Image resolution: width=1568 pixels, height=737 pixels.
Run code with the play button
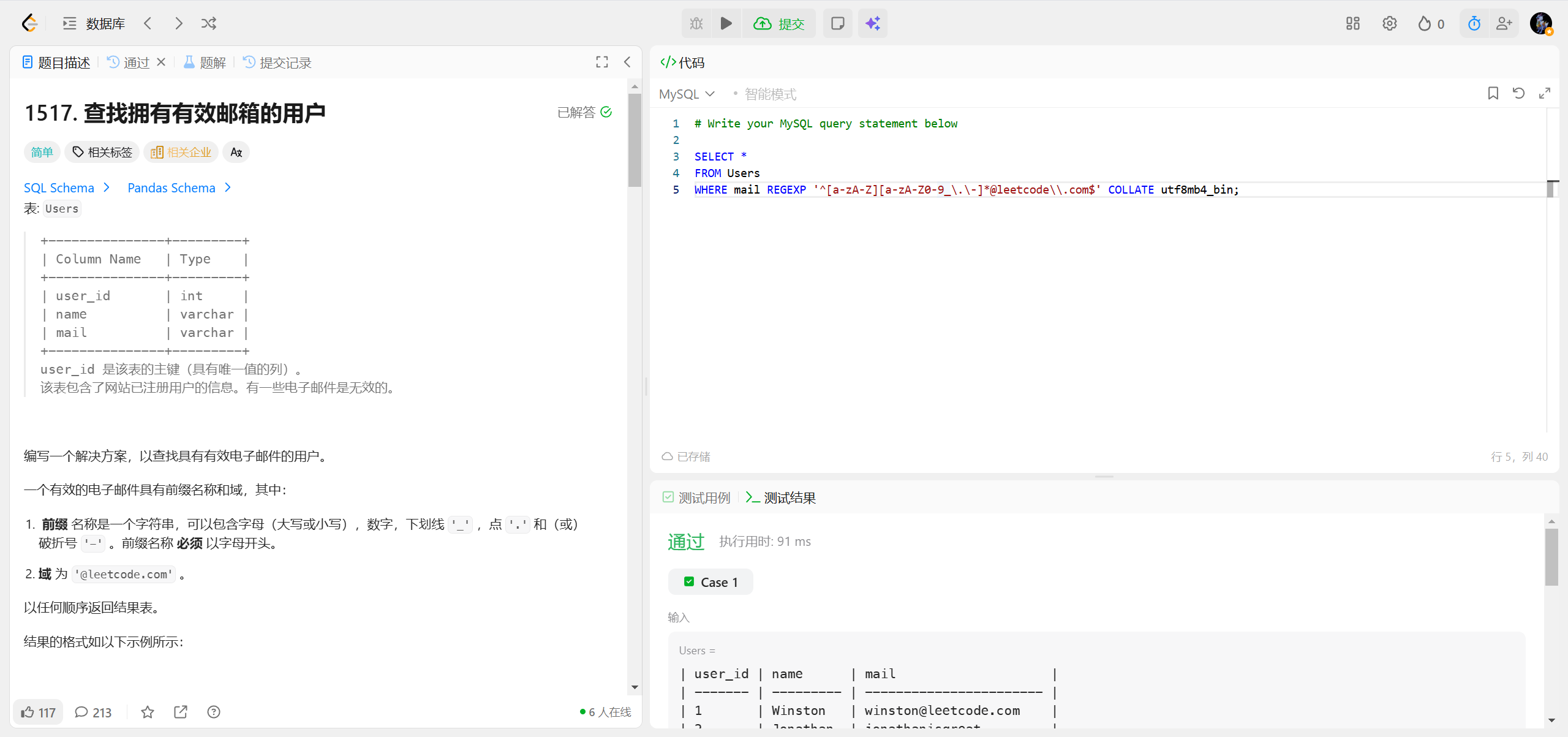726,23
